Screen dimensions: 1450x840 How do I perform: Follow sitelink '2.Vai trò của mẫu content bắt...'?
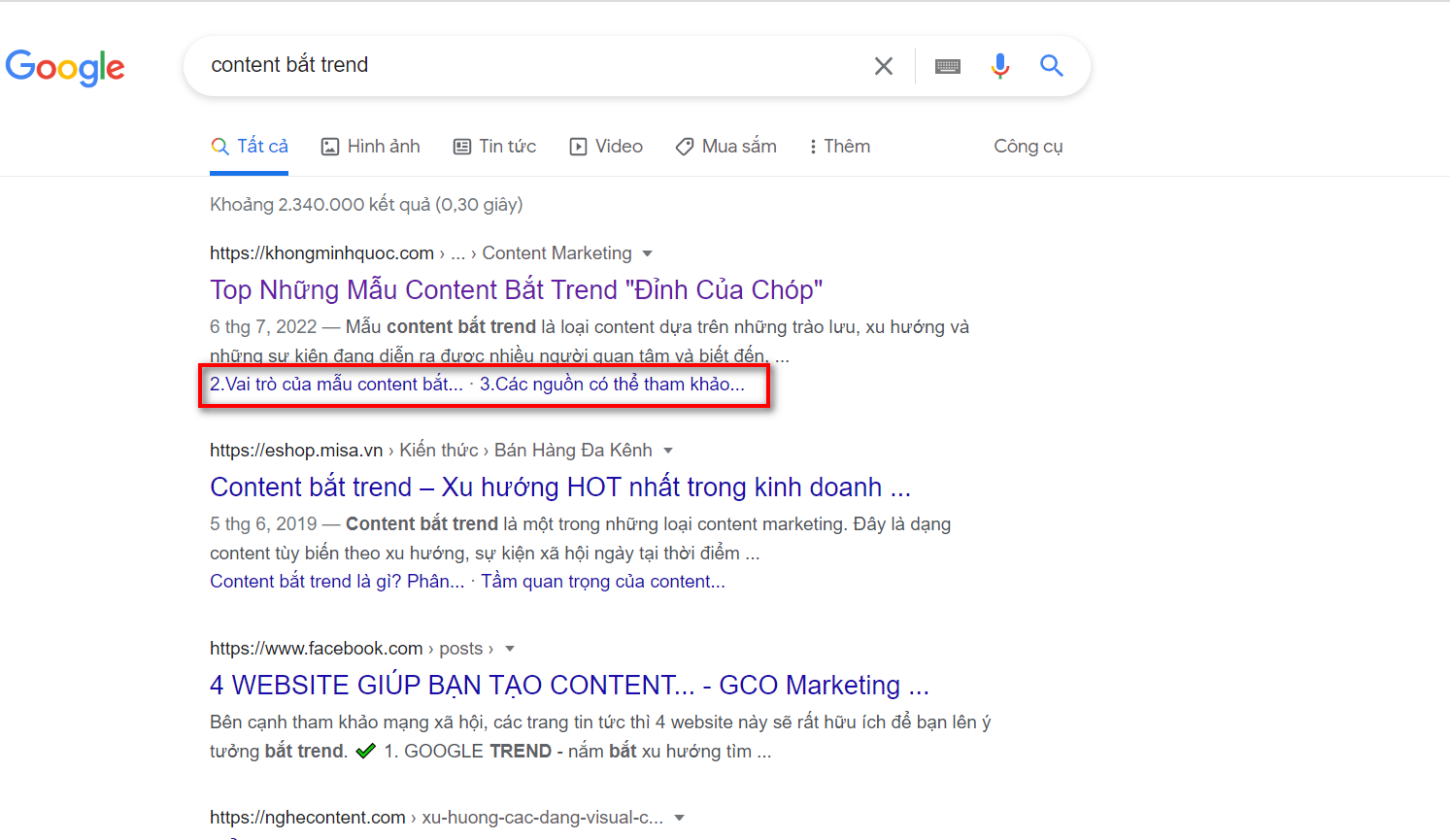click(336, 385)
